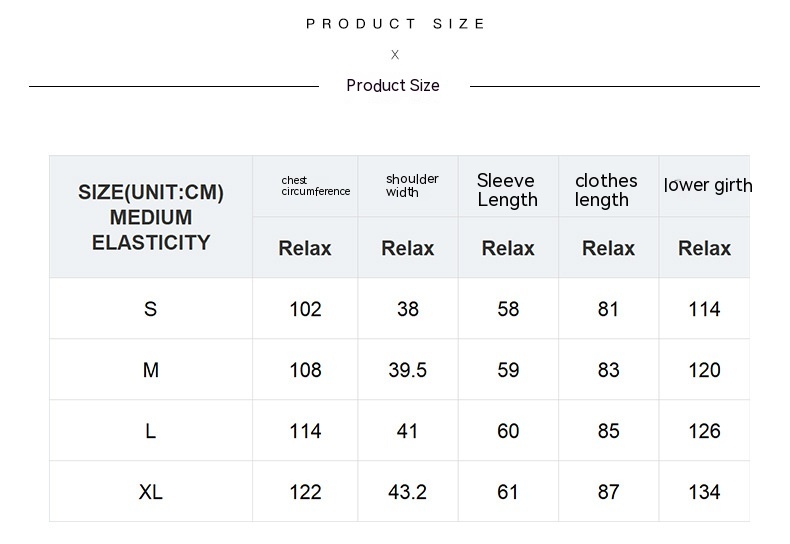
Task: Click the sleeve length value 60
Action: [508, 431]
